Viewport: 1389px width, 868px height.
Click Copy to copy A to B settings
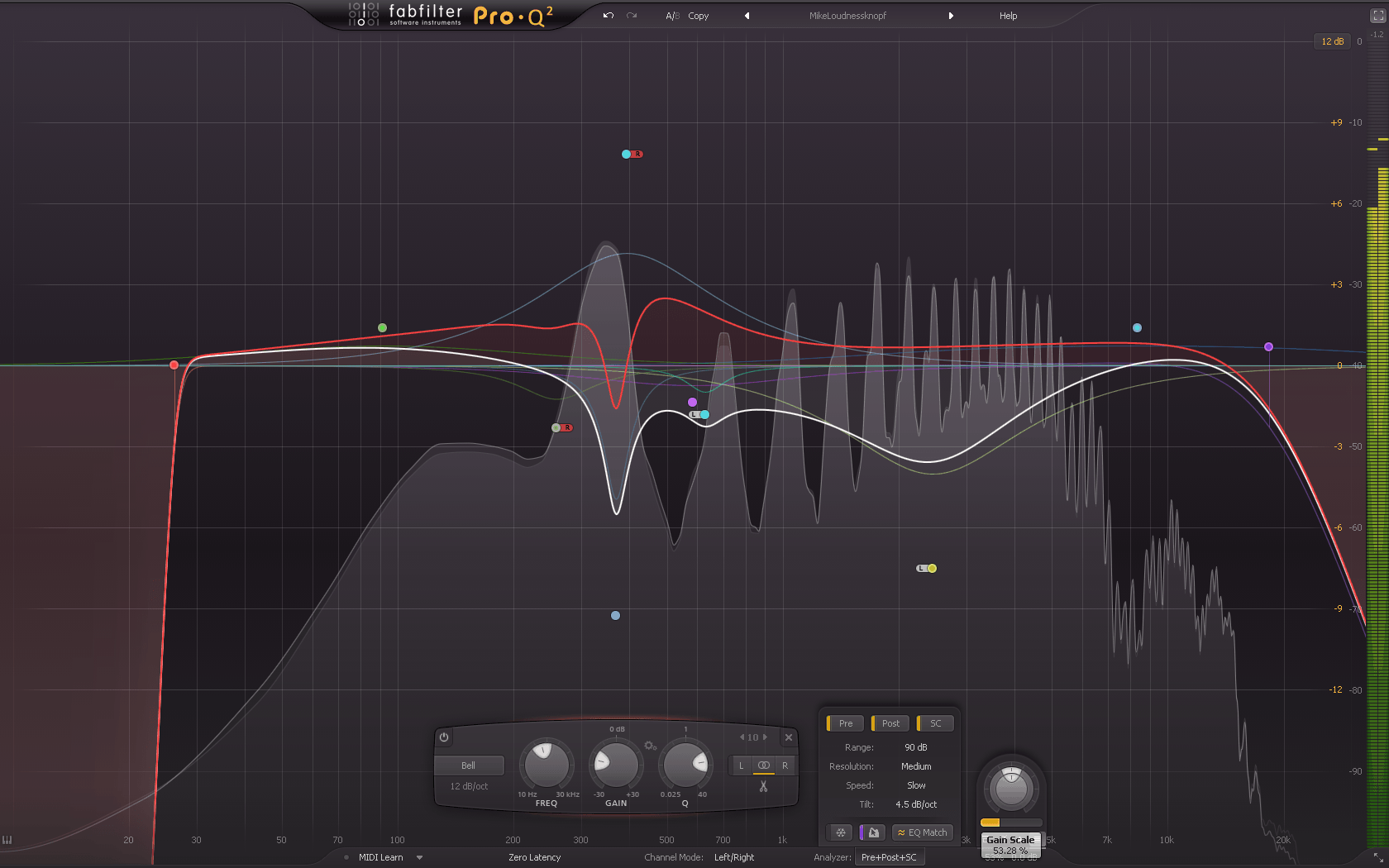pos(698,15)
